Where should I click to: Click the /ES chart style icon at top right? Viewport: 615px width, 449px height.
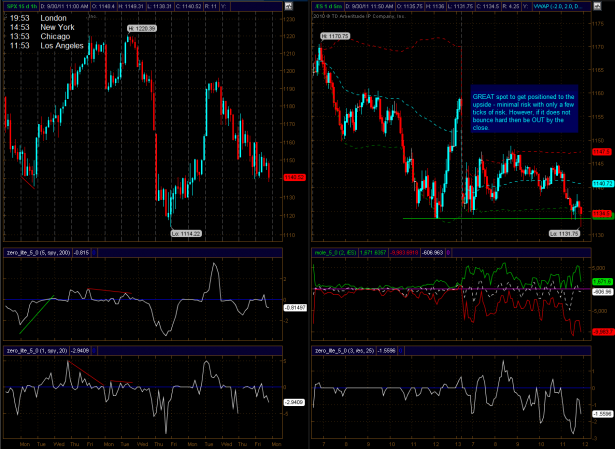point(597,6)
